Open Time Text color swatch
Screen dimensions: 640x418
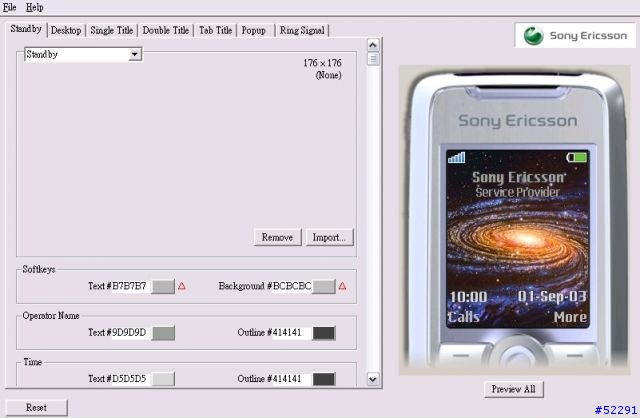click(x=163, y=379)
